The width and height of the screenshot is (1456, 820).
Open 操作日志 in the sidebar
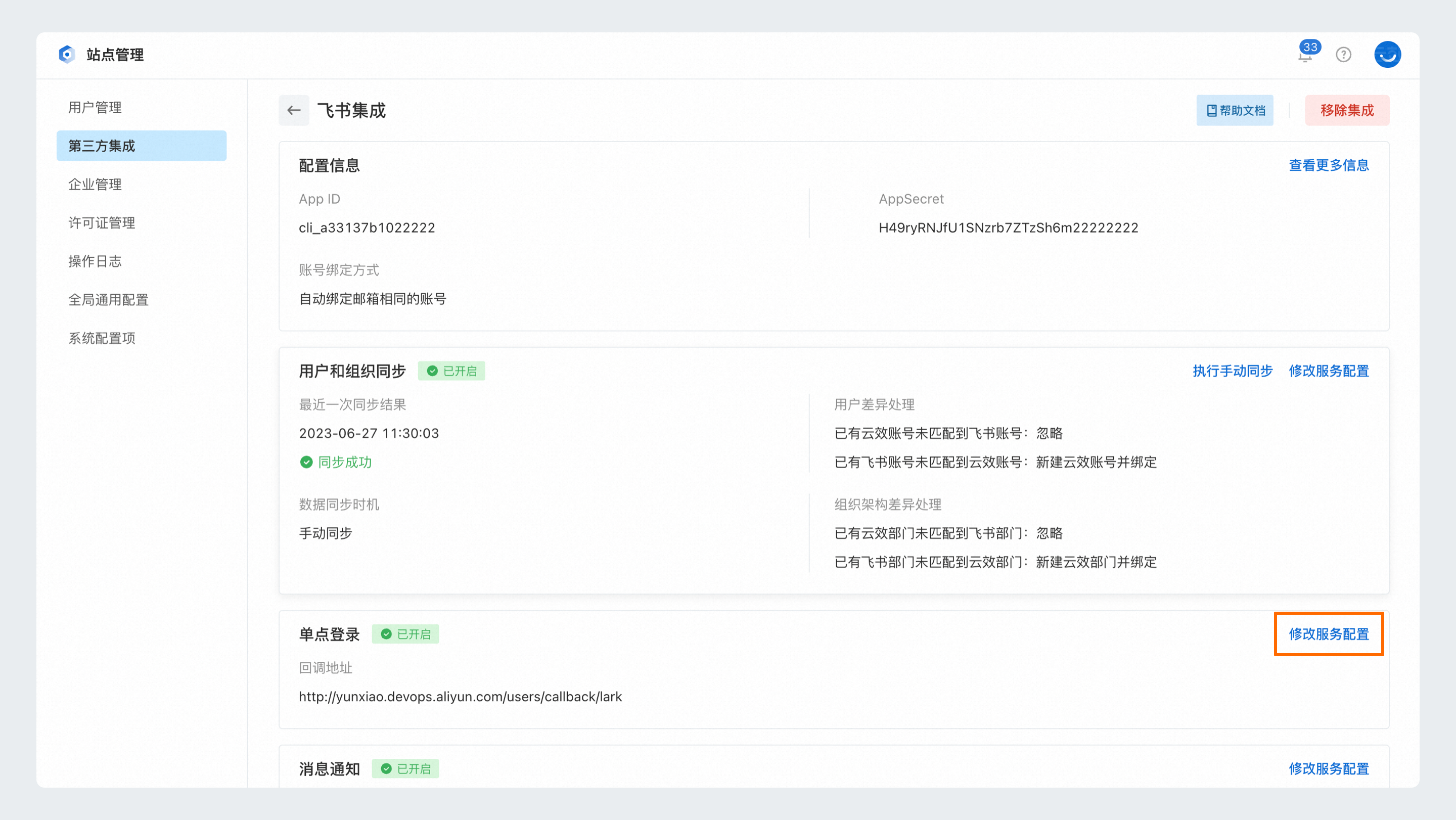click(142, 261)
